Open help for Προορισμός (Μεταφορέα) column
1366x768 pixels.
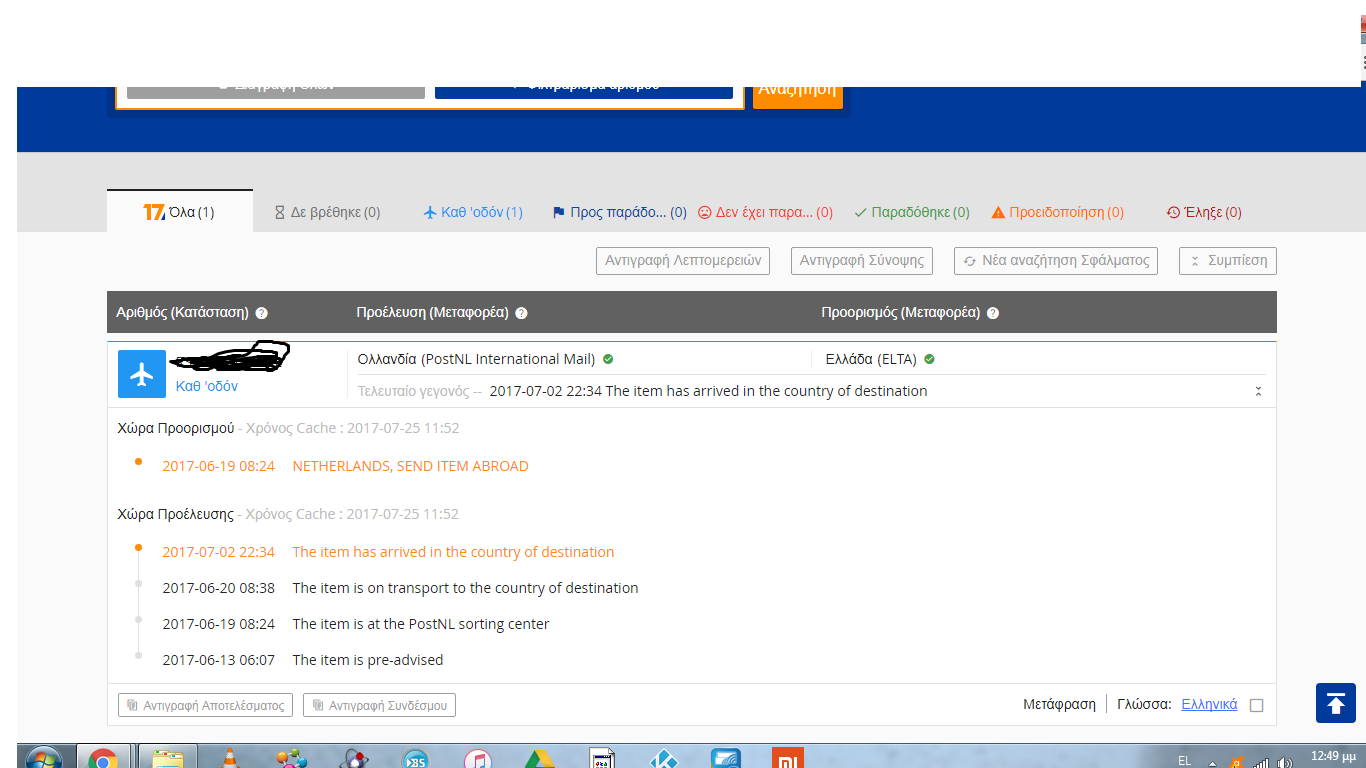point(993,313)
